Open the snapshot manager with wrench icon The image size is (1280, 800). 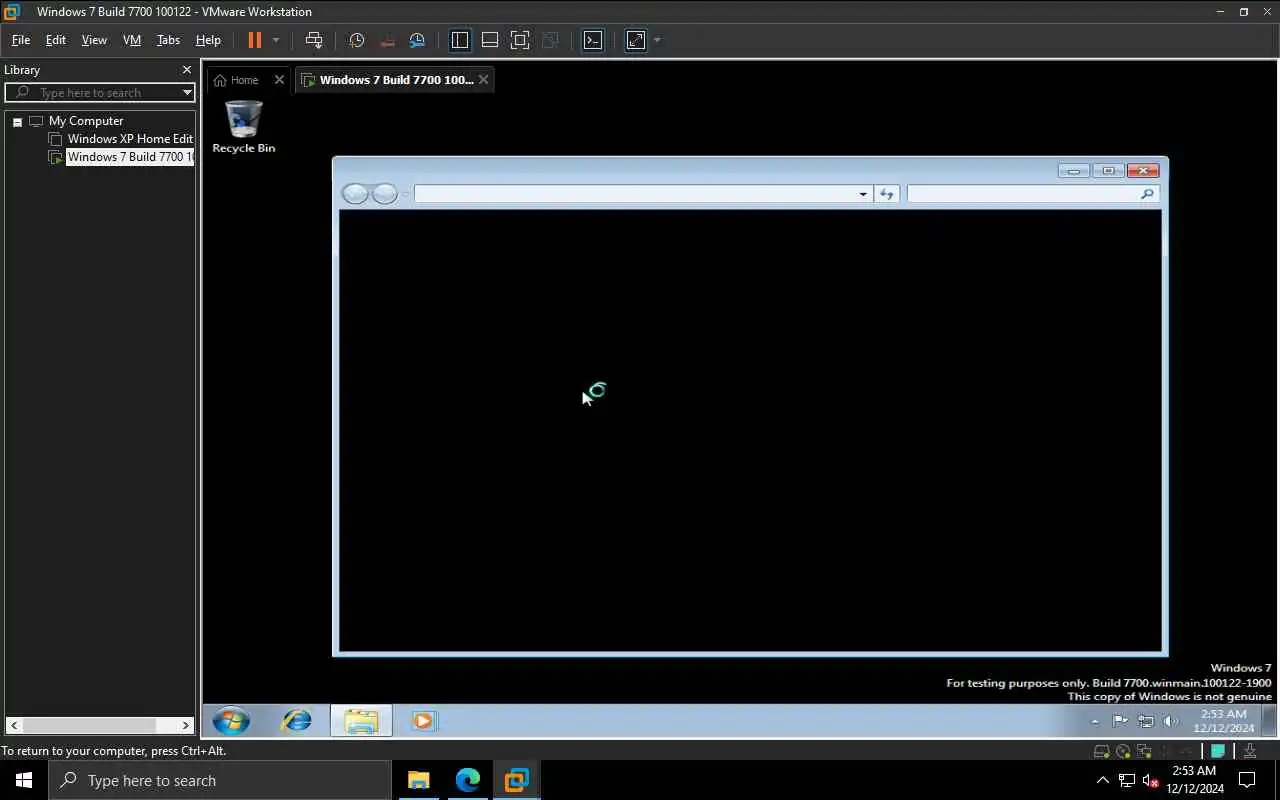point(417,40)
